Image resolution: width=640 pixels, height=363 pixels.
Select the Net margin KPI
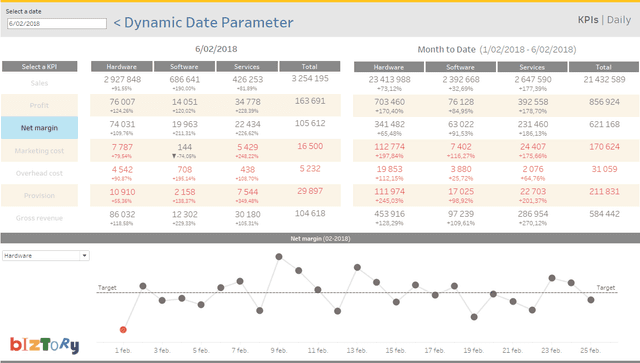40,128
